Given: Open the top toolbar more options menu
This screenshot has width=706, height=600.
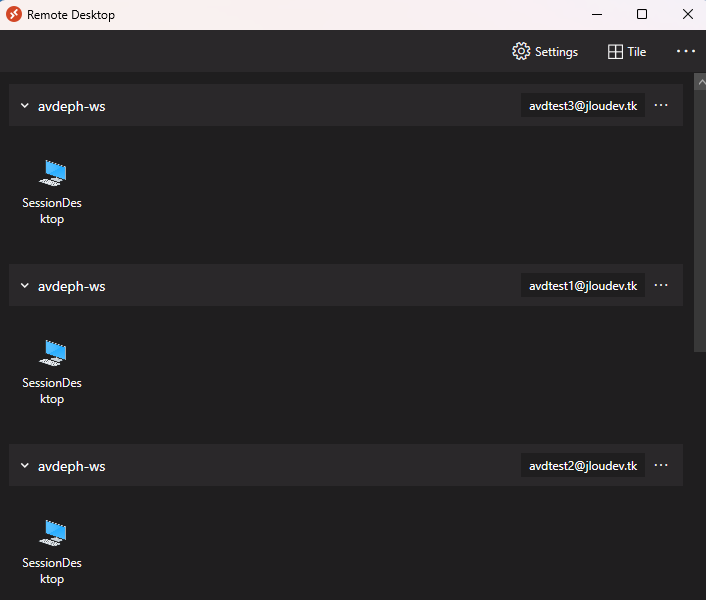Looking at the screenshot, I should pos(685,51).
